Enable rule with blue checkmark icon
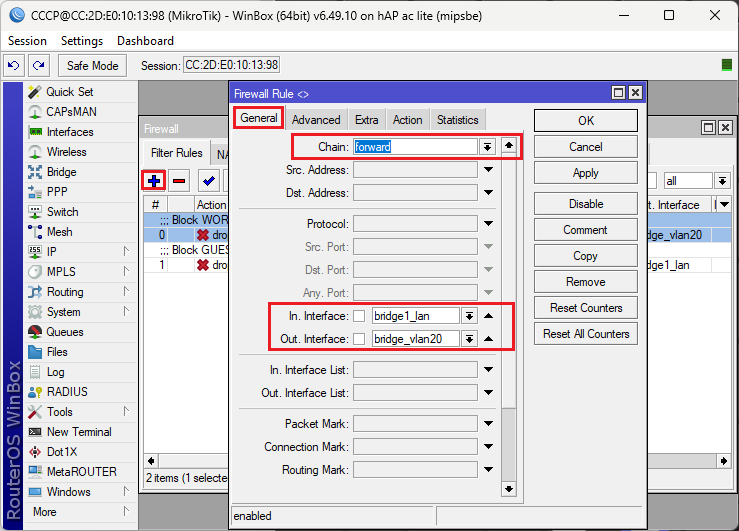The width and height of the screenshot is (739, 531). coord(209,181)
